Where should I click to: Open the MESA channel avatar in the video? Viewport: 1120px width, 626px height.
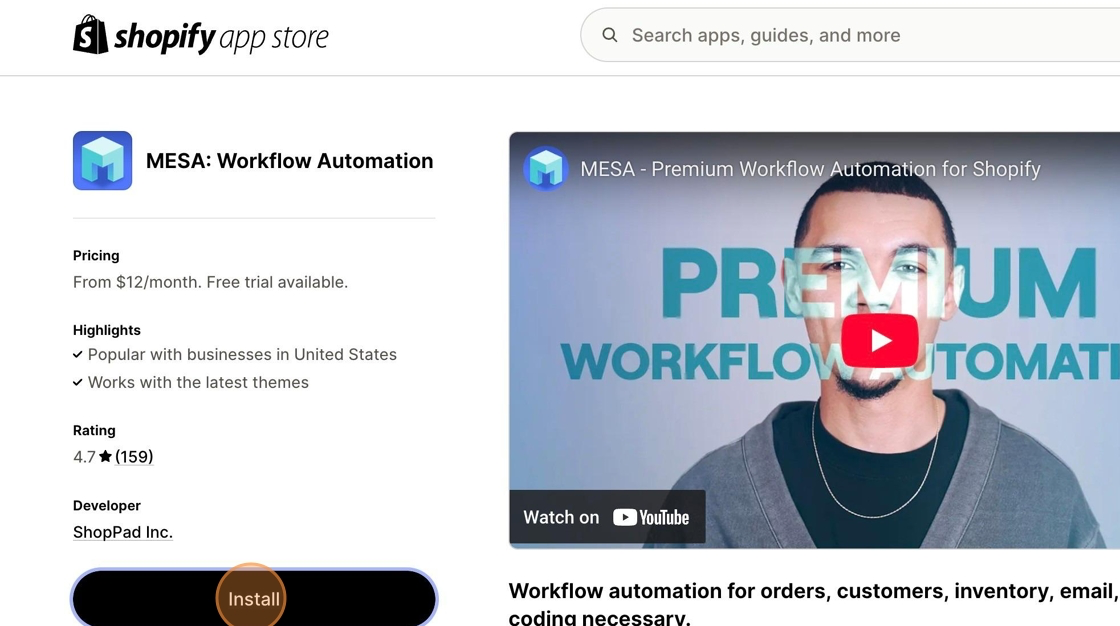(546, 169)
